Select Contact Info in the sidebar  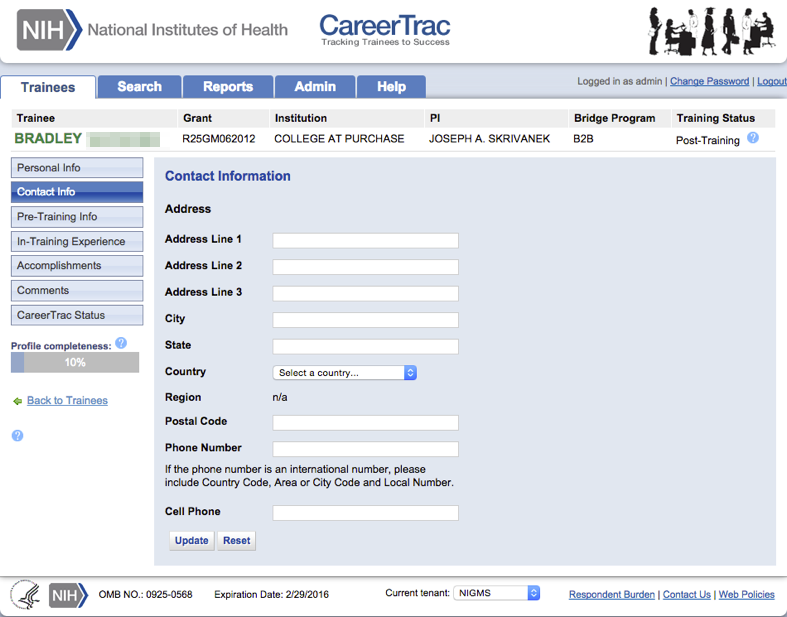(x=77, y=192)
